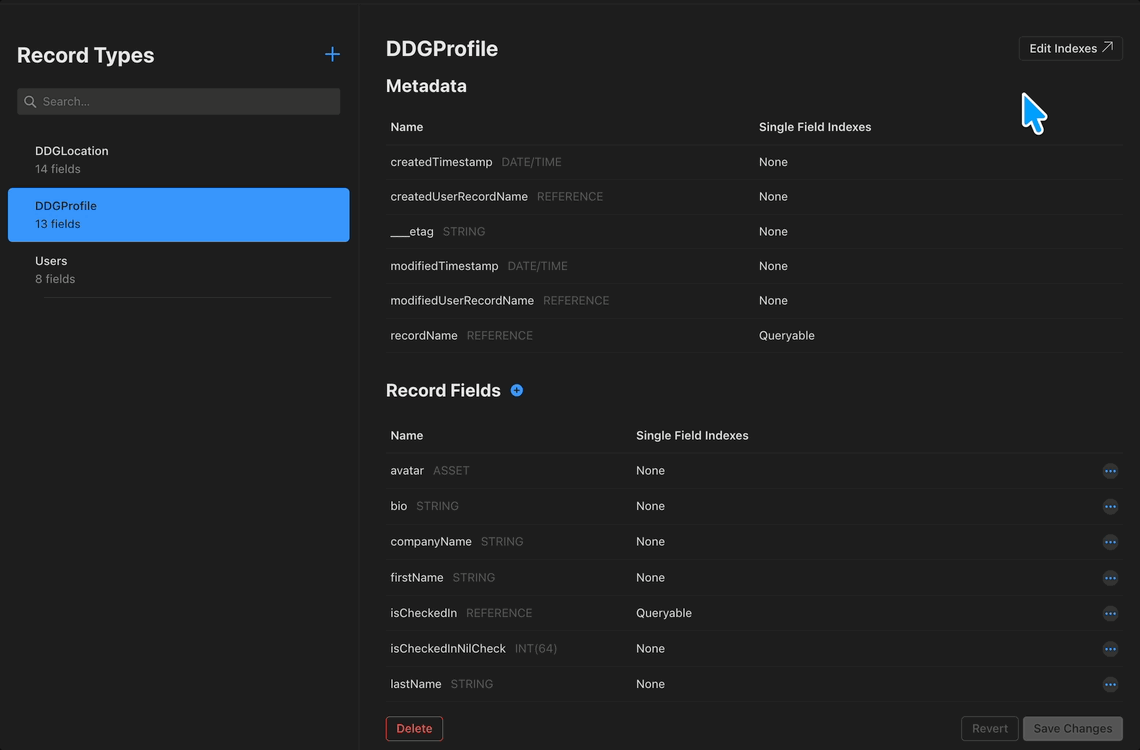
Task: Click the createdTimestamp metadata row
Action: [x=754, y=162]
